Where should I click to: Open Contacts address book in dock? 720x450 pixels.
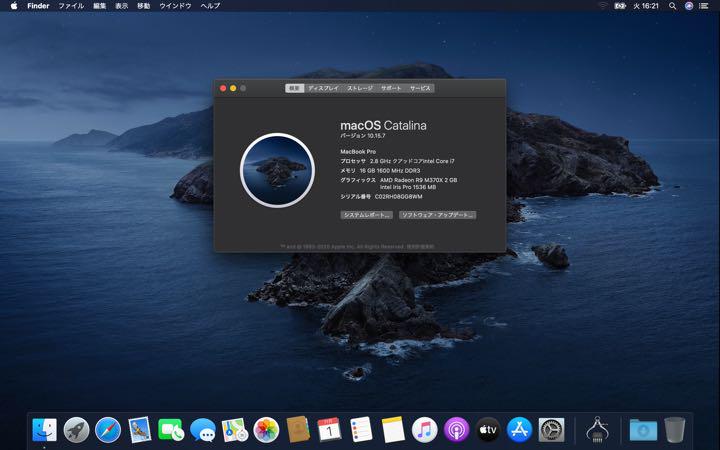[298, 430]
